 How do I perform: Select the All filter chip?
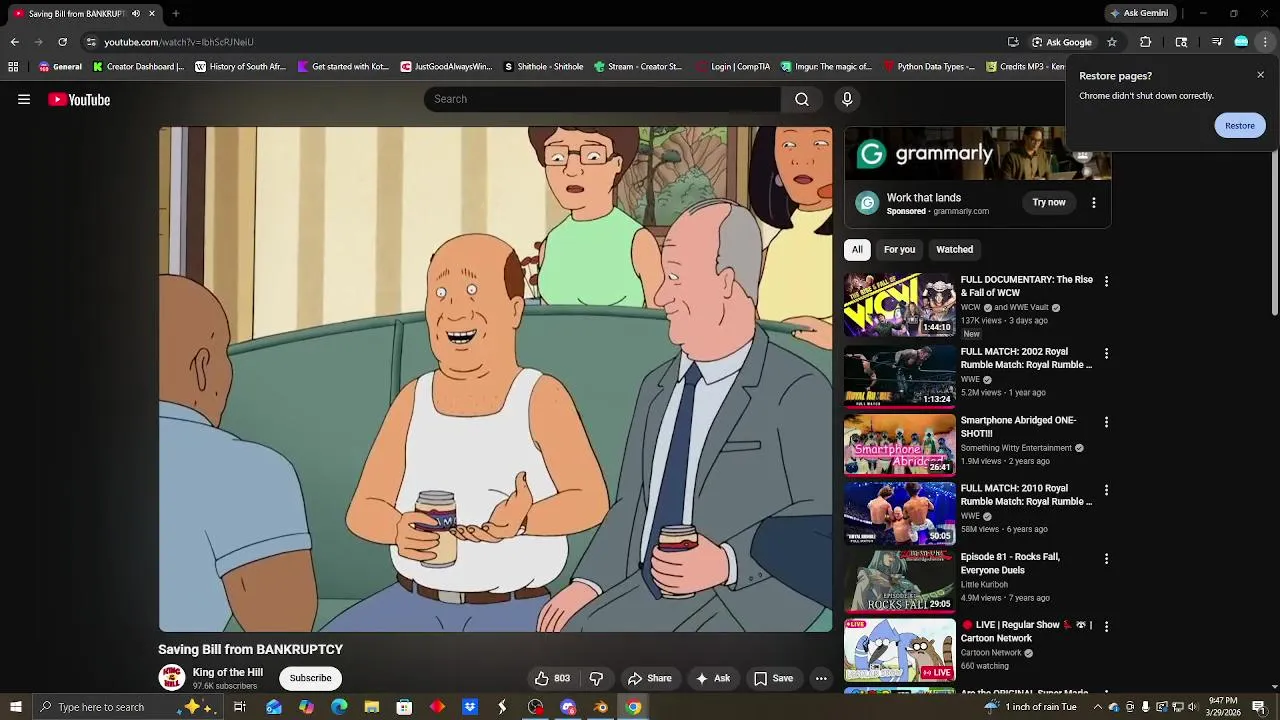pyautogui.click(x=857, y=249)
